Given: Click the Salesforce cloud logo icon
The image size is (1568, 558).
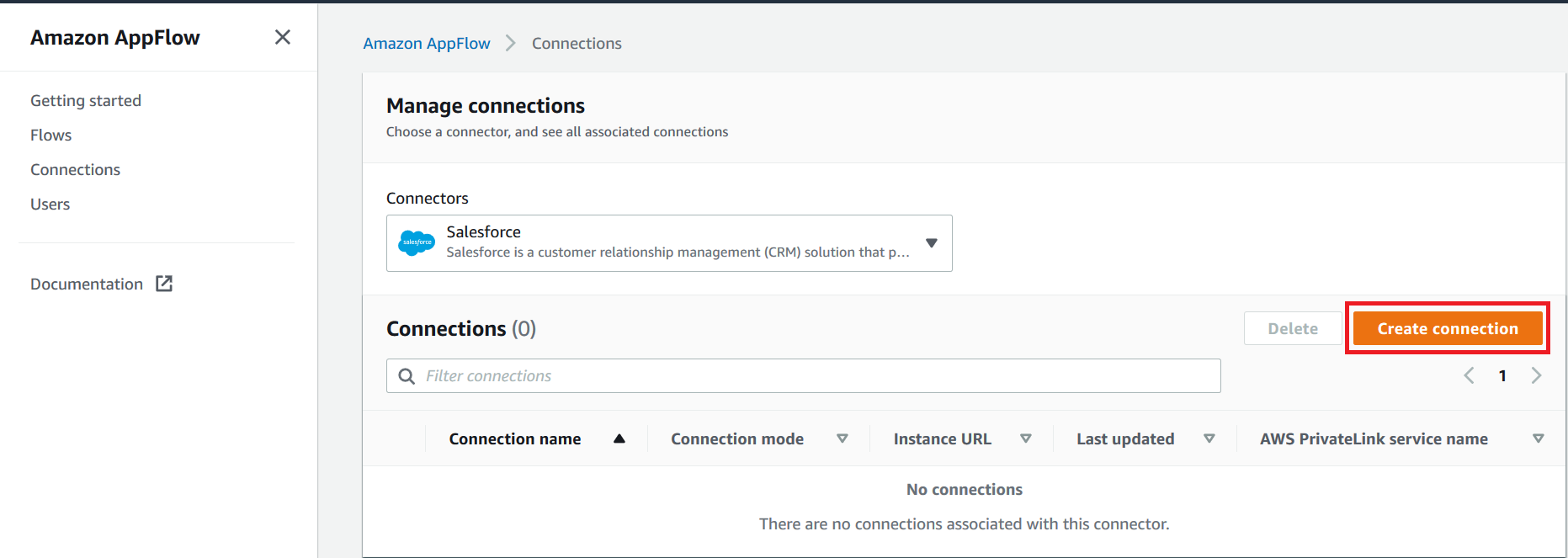Looking at the screenshot, I should pyautogui.click(x=417, y=243).
